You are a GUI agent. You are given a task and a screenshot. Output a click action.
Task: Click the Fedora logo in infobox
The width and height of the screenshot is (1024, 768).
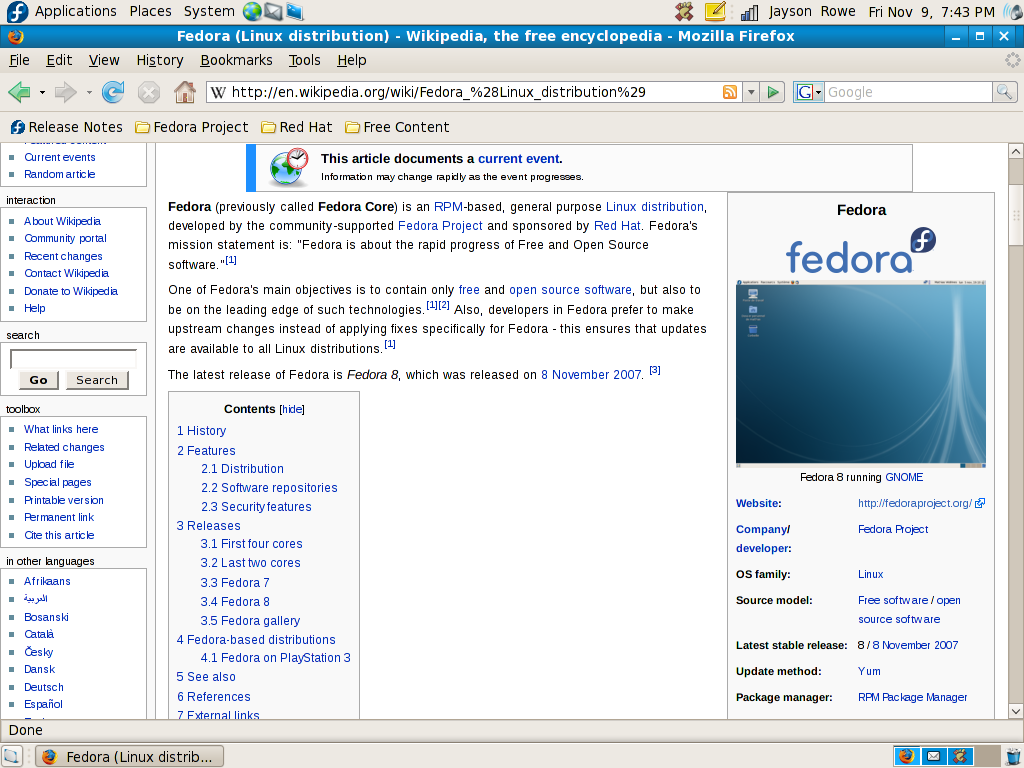click(861, 251)
